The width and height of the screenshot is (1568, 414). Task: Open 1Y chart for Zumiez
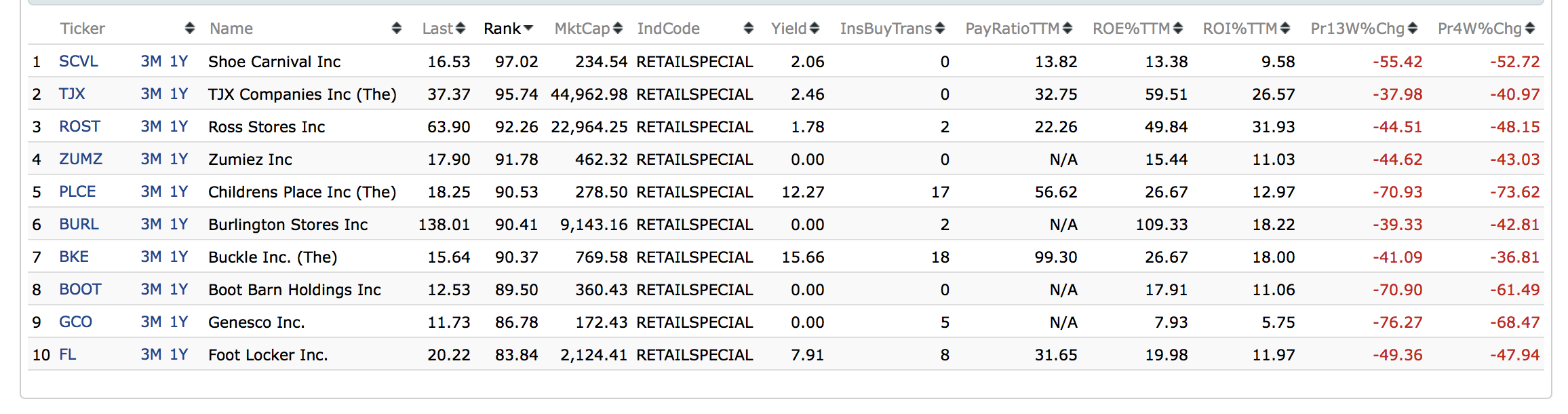(x=179, y=159)
